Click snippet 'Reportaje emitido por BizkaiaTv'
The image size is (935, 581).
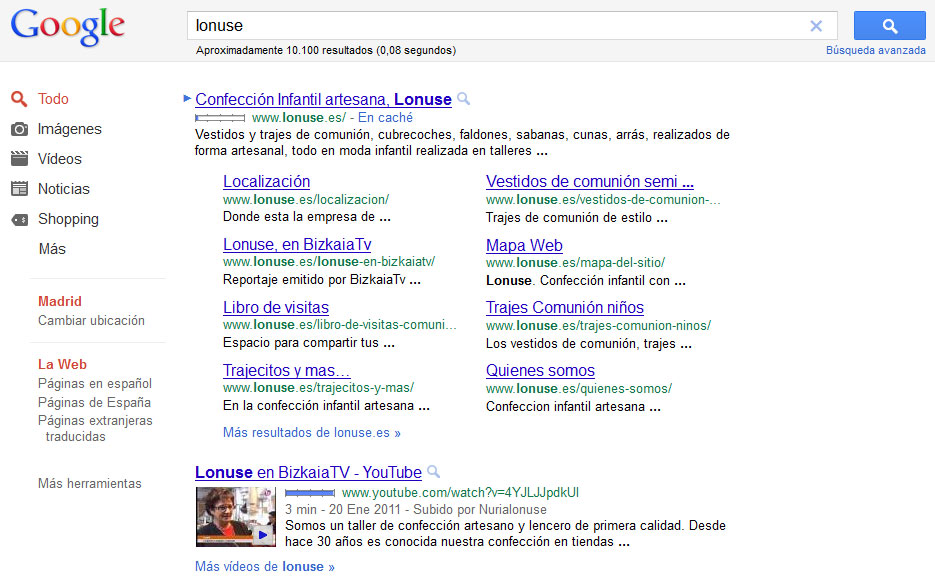pyautogui.click(x=322, y=280)
